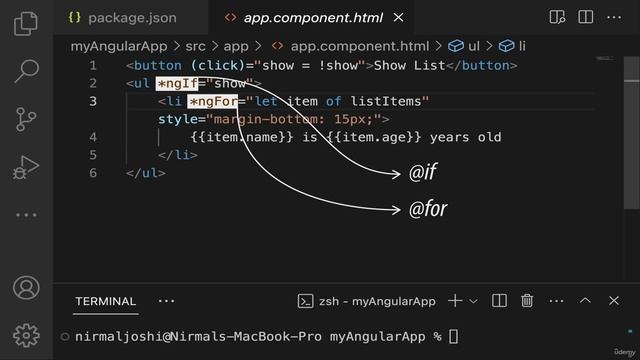Viewport: 640px width, 360px height.
Task: Open the panel's hidden views ellipsis
Action: 166,301
